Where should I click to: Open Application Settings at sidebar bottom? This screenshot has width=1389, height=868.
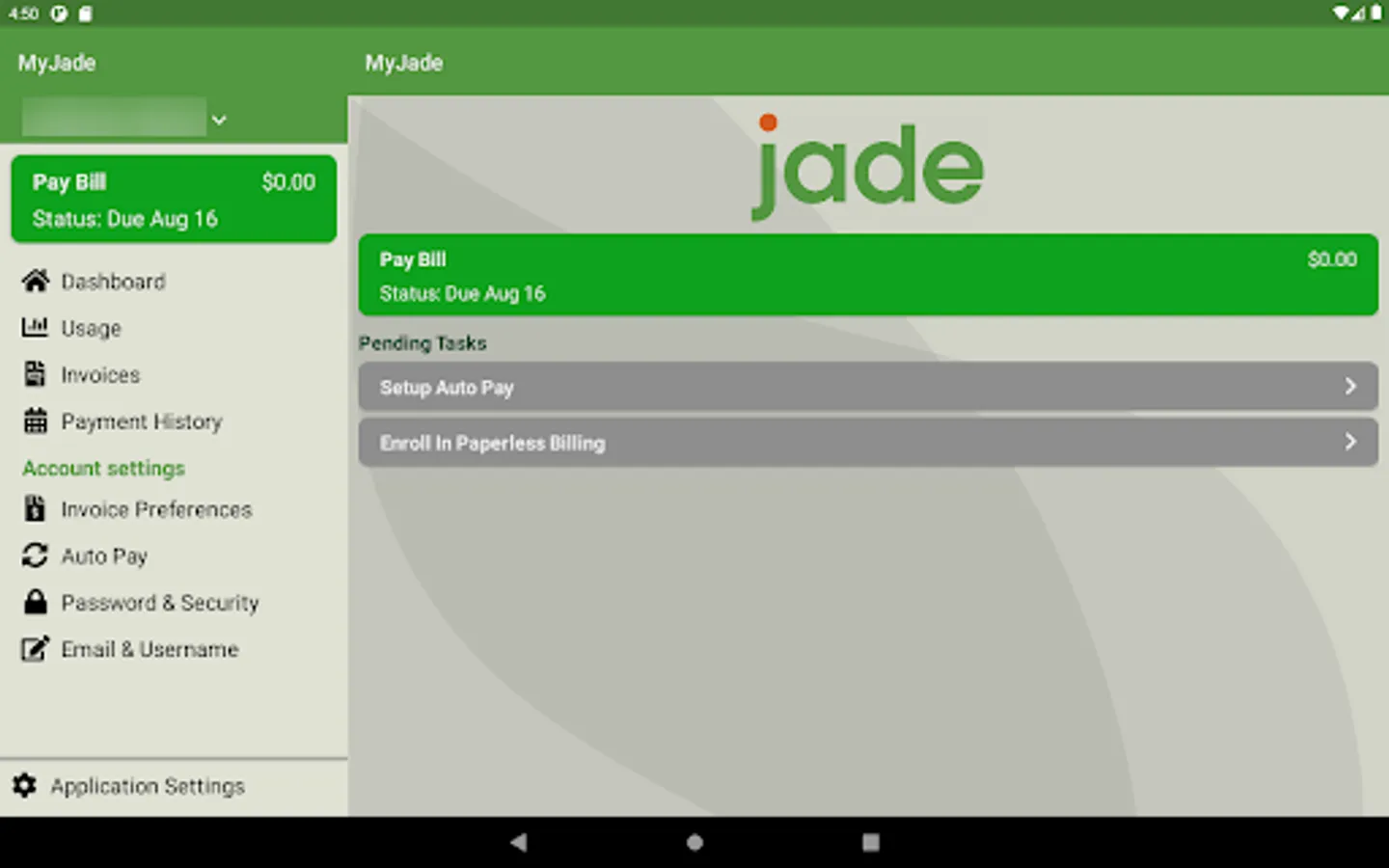point(174,786)
